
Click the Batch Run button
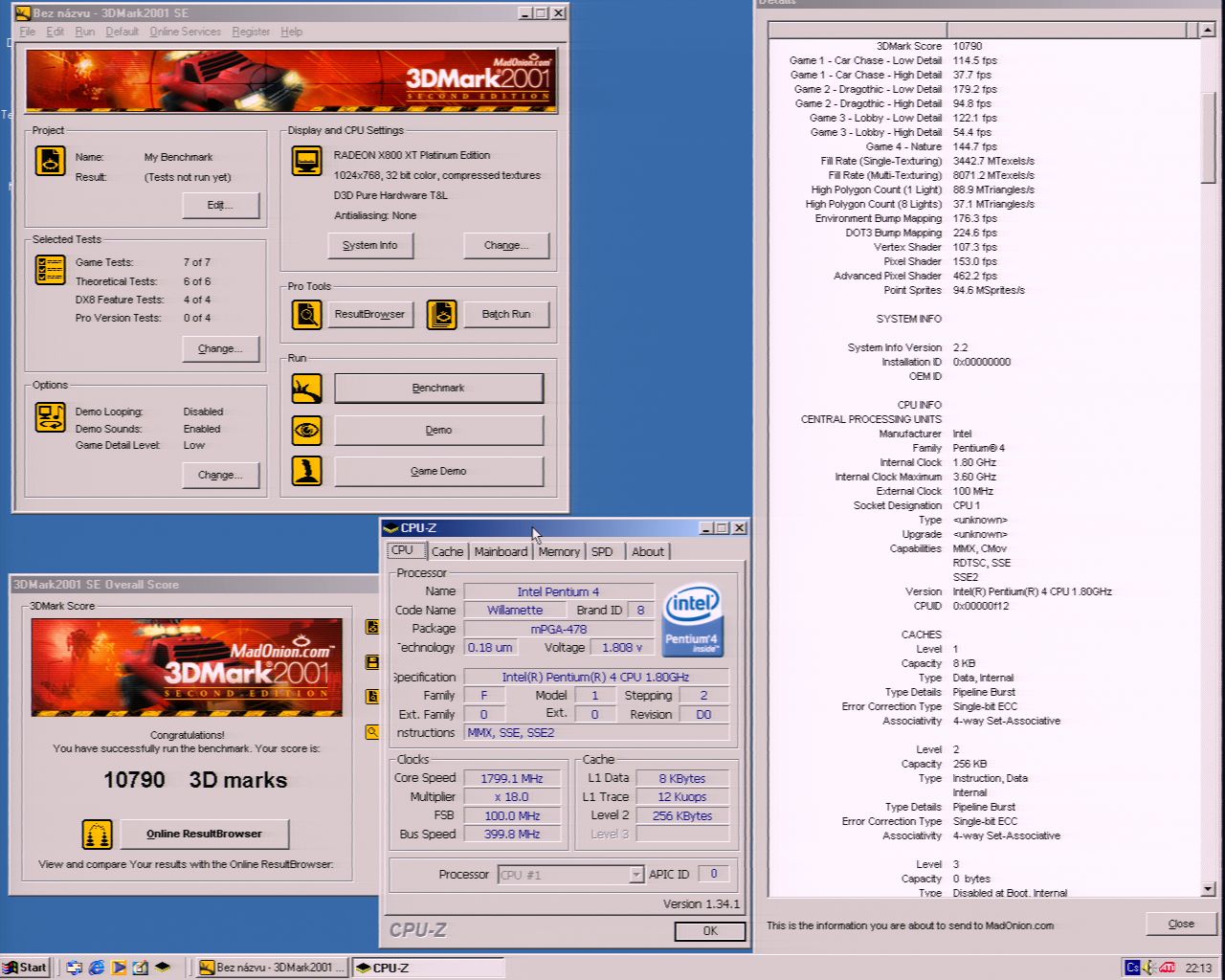point(506,314)
